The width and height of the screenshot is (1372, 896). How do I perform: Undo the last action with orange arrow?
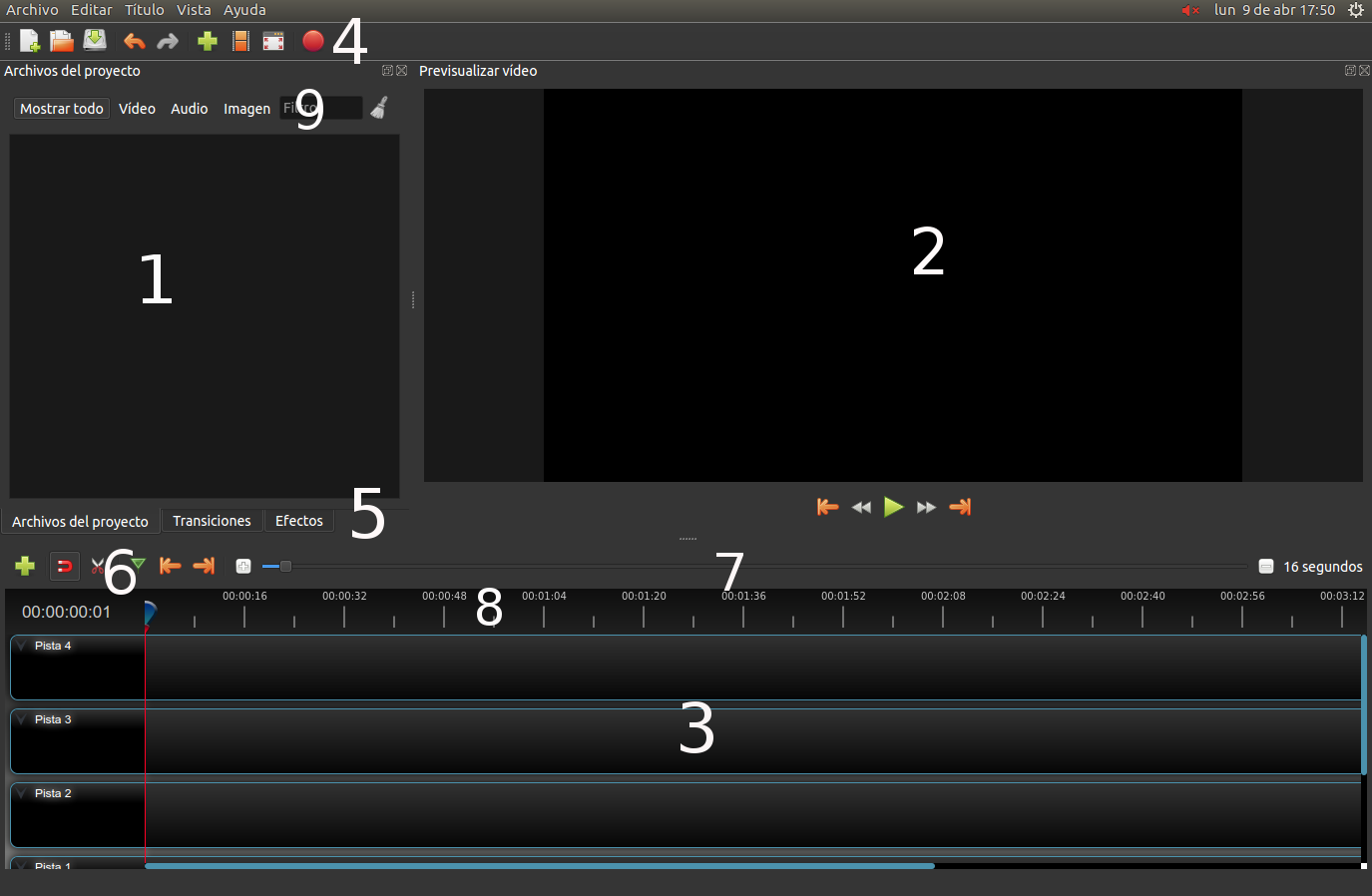point(134,41)
